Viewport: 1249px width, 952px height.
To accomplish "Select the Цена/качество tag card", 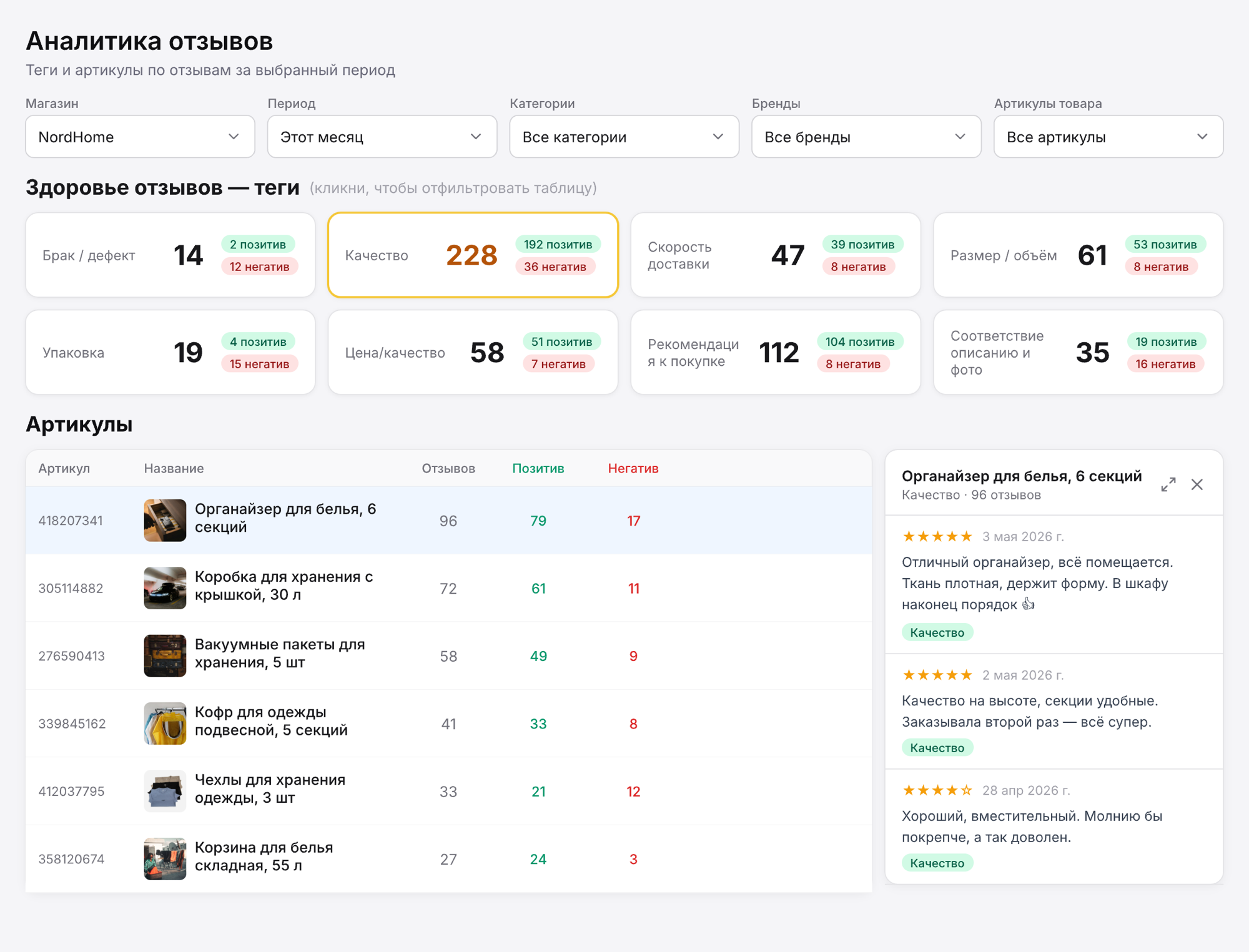I will [x=473, y=352].
